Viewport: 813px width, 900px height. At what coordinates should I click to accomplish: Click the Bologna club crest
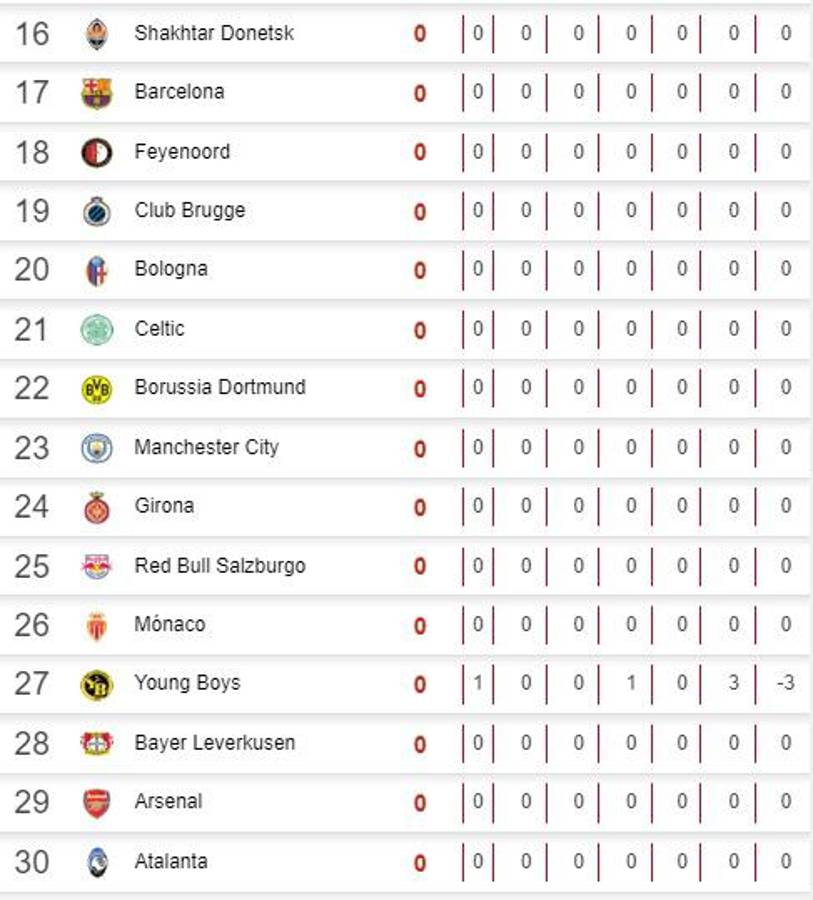click(97, 271)
